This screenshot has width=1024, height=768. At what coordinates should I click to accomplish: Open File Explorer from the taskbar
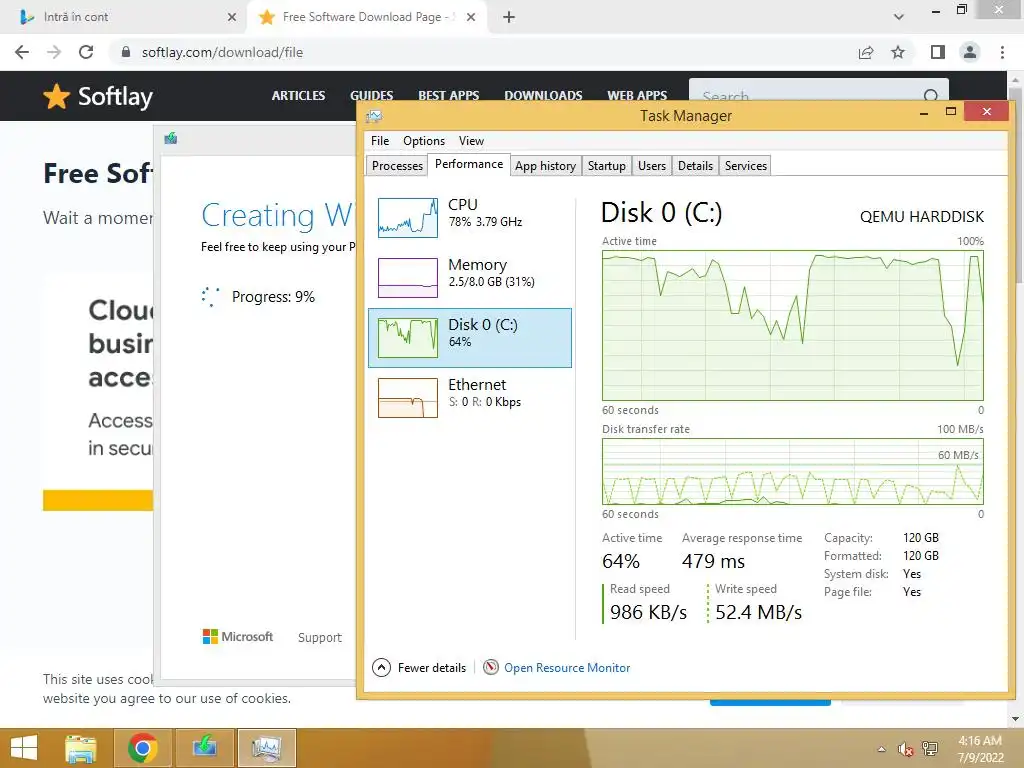(81, 748)
